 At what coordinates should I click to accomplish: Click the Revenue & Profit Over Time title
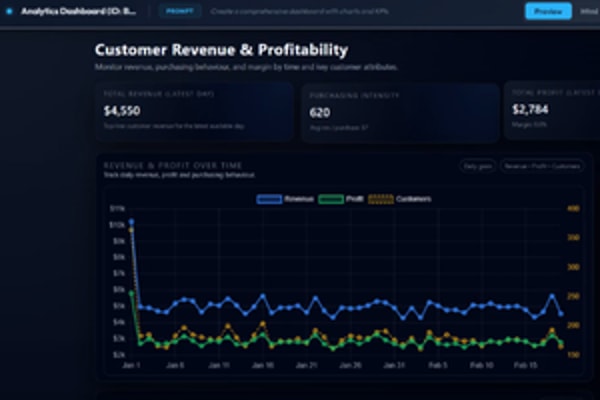pyautogui.click(x=173, y=165)
